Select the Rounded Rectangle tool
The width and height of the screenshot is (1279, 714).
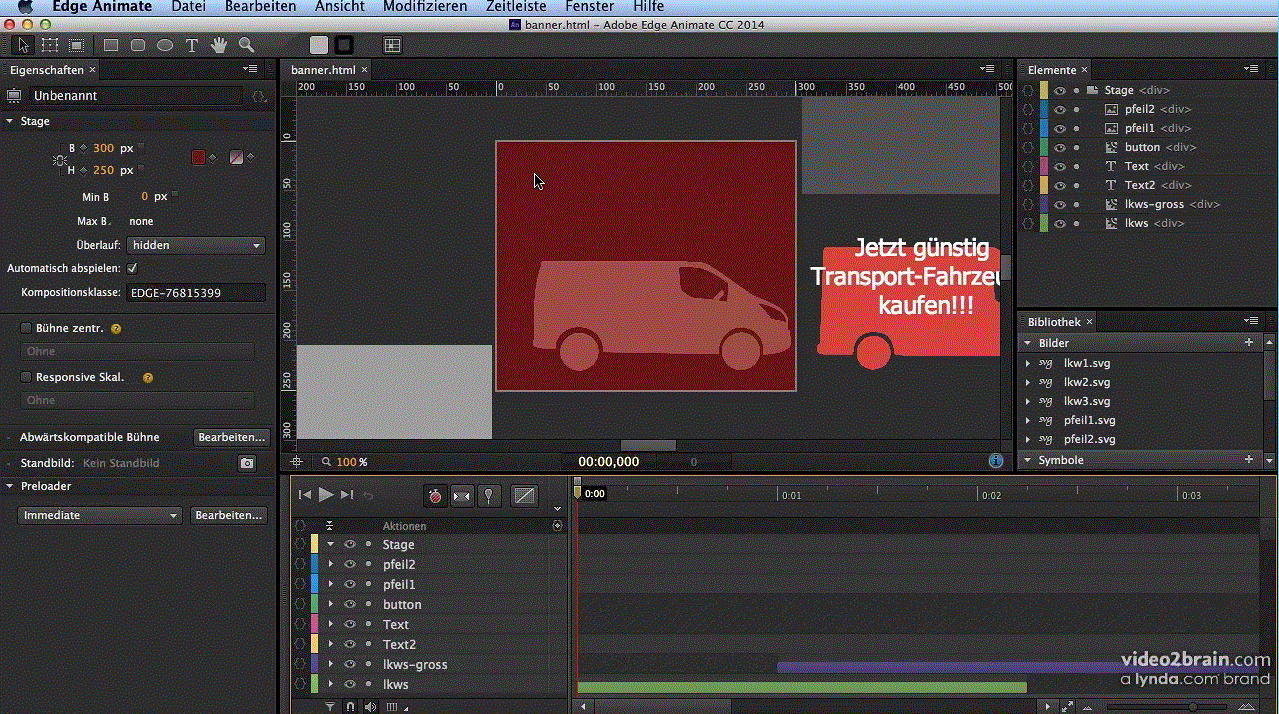(x=138, y=45)
